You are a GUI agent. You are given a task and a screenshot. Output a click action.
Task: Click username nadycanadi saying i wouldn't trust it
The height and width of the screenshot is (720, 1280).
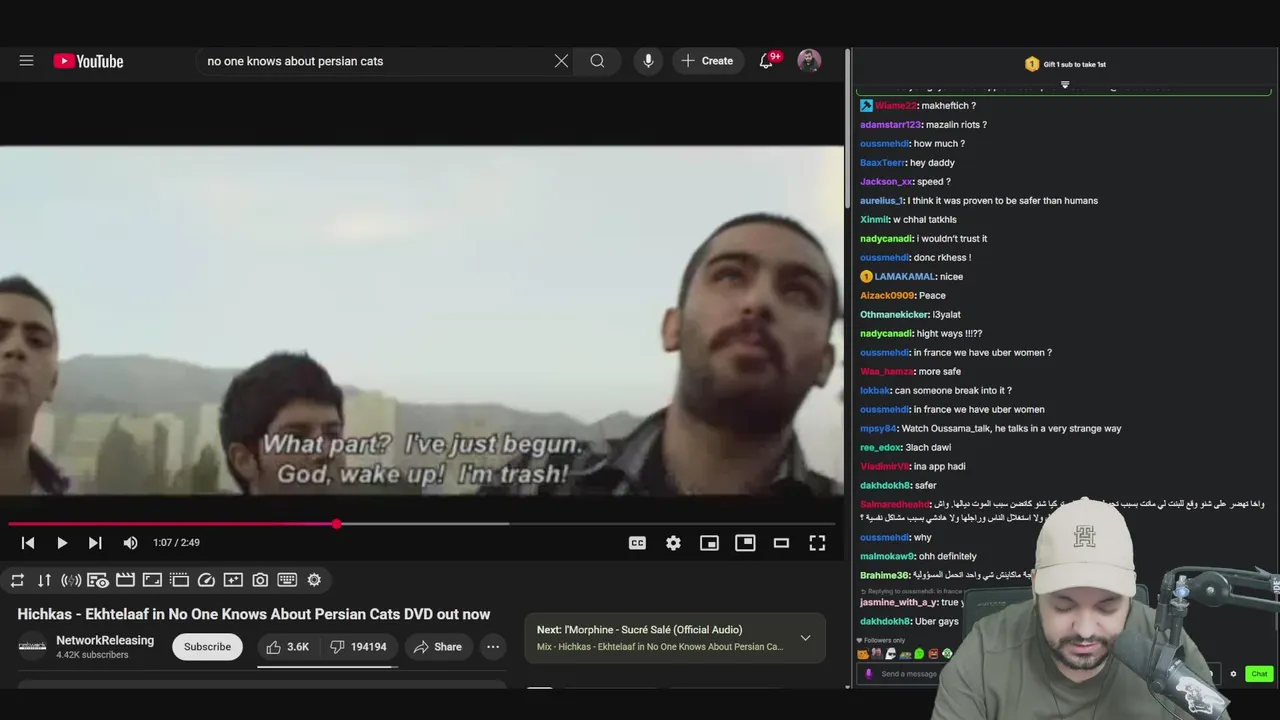(x=886, y=239)
